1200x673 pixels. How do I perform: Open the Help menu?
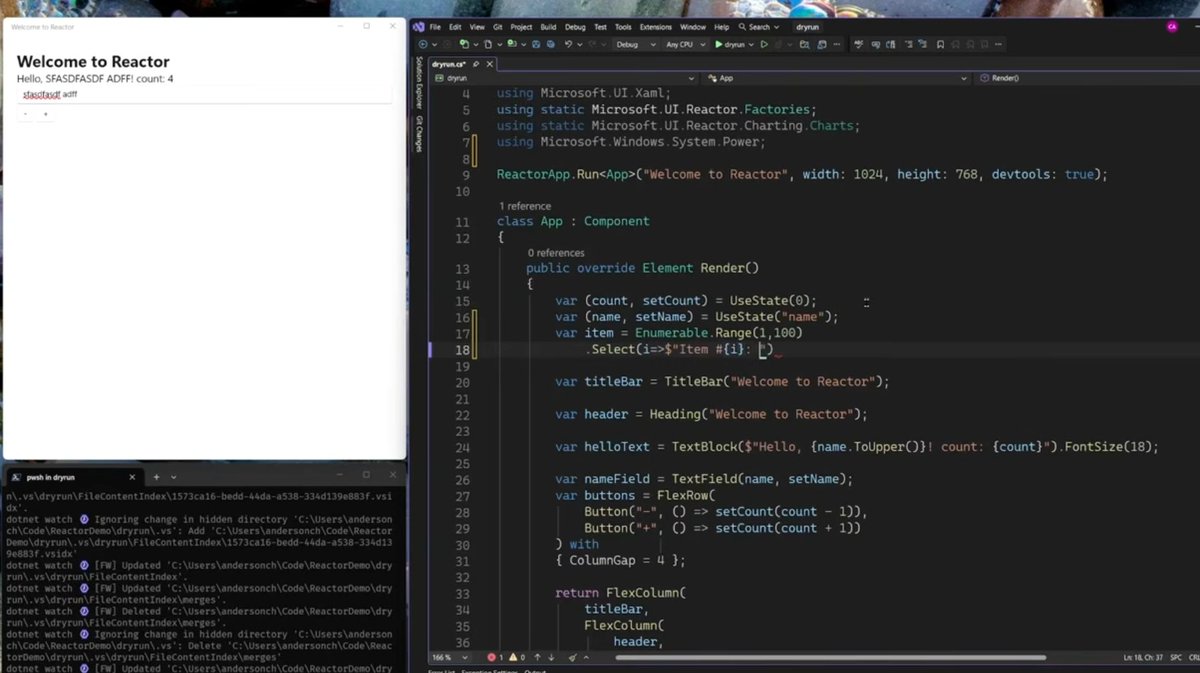[x=721, y=27]
